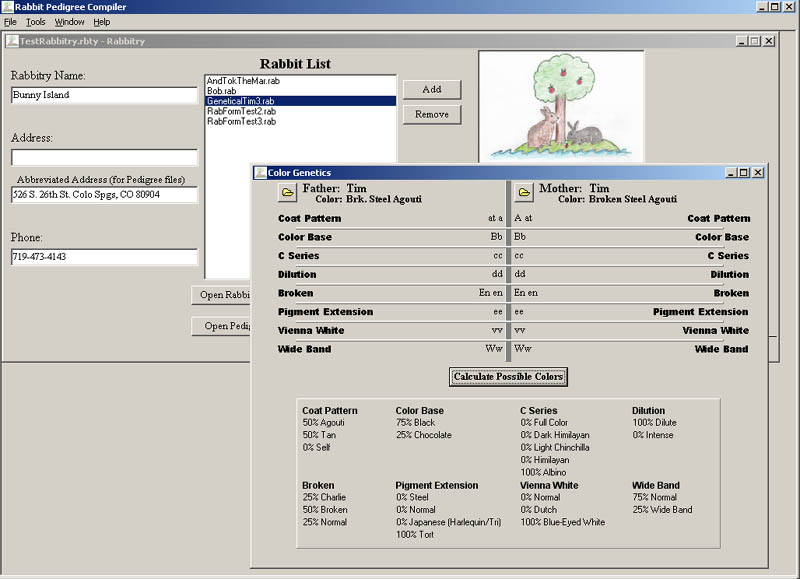This screenshot has height=579, width=800.
Task: Minimize the Rabbitry document window
Action: coord(741,41)
